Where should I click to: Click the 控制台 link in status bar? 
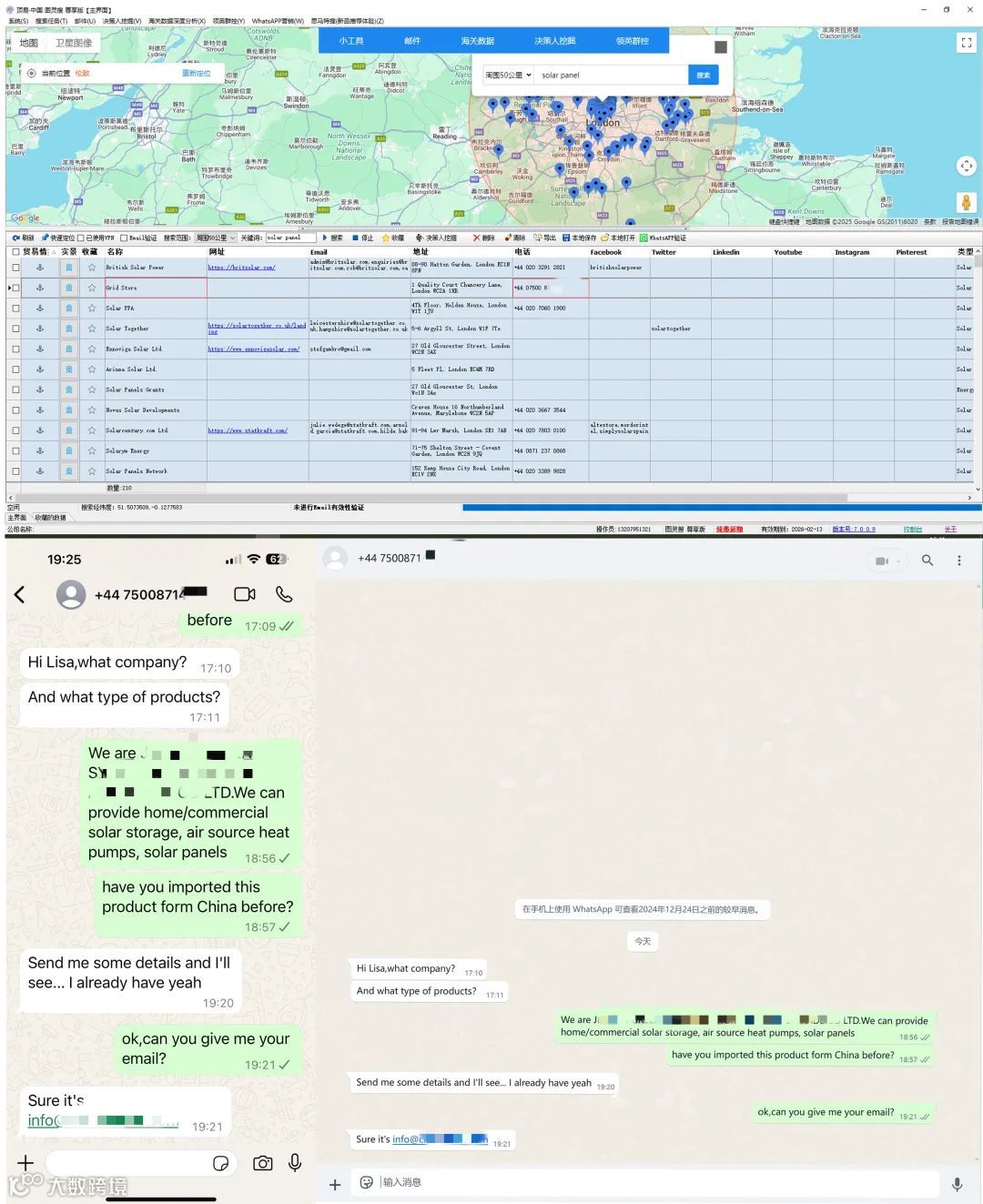pos(913,529)
